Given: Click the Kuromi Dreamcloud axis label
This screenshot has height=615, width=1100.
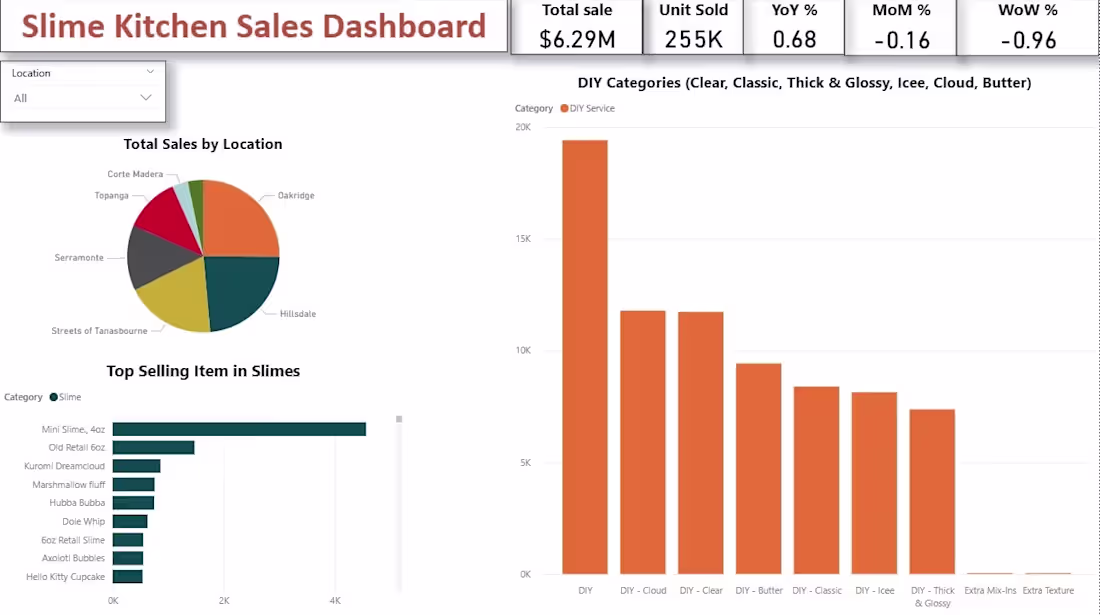Looking at the screenshot, I should [x=65, y=466].
